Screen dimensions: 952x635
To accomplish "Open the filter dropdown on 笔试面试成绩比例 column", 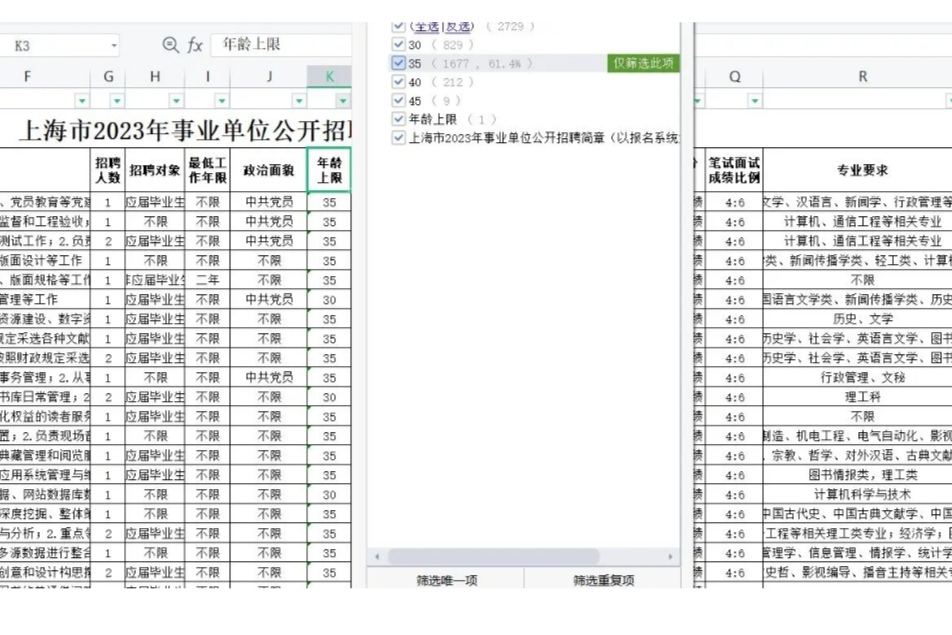I will coord(753,101).
